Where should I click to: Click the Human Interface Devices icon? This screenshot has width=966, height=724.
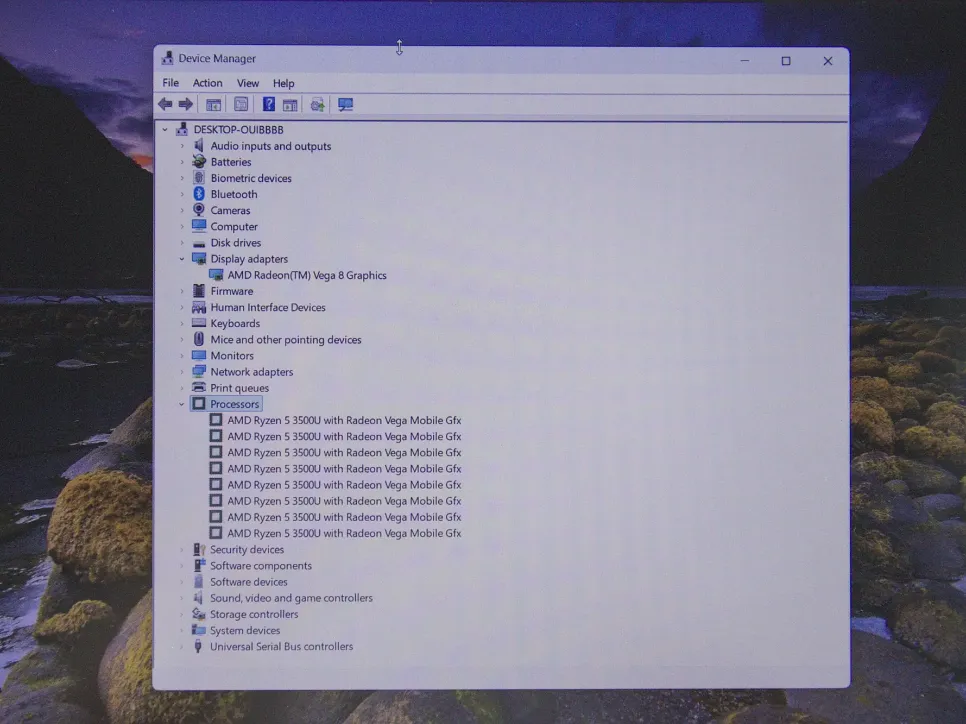click(198, 307)
